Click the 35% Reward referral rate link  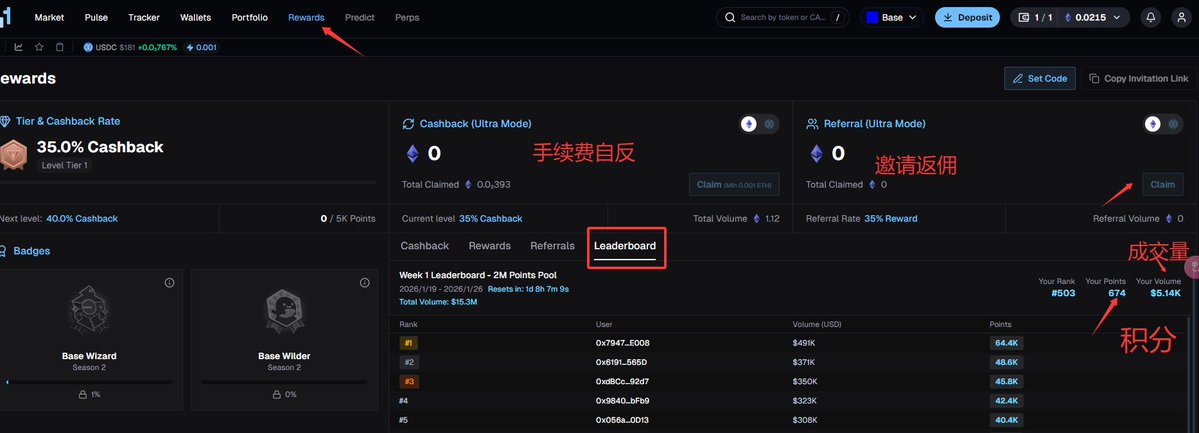pos(891,219)
